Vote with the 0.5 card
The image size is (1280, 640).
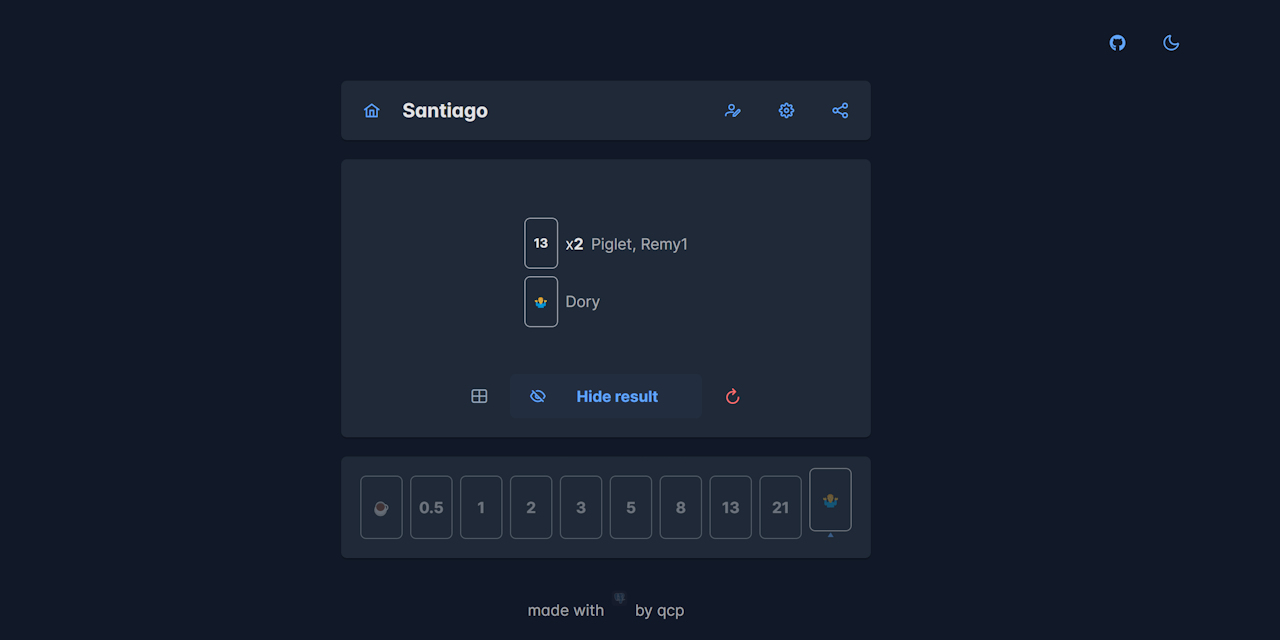tap(431, 507)
